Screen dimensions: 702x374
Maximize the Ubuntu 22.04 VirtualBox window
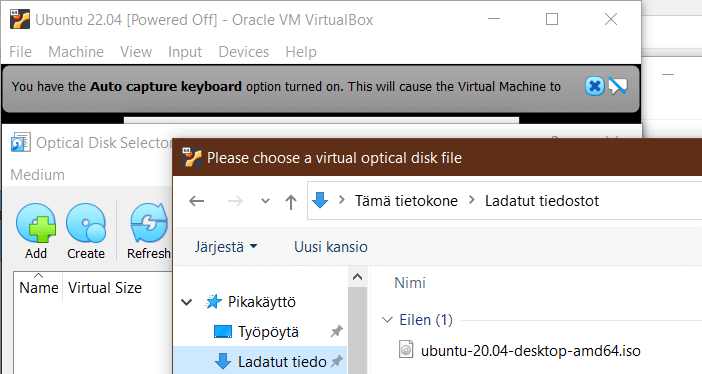[x=552, y=19]
